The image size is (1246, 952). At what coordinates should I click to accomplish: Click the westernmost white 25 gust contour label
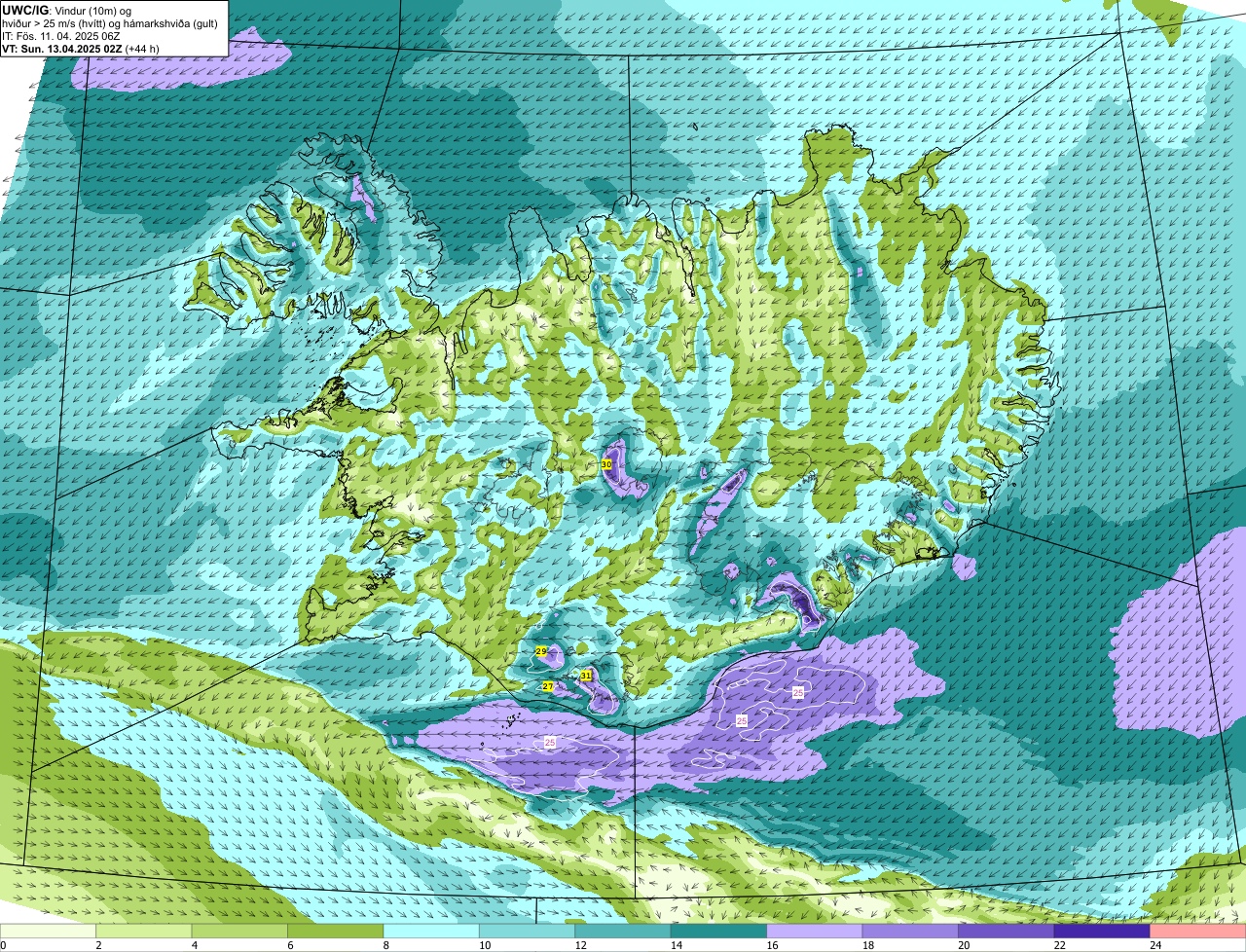point(550,742)
